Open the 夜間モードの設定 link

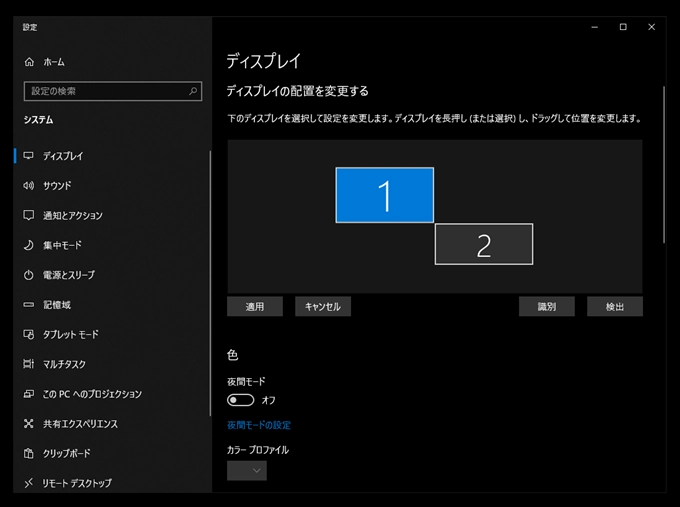tap(259, 425)
